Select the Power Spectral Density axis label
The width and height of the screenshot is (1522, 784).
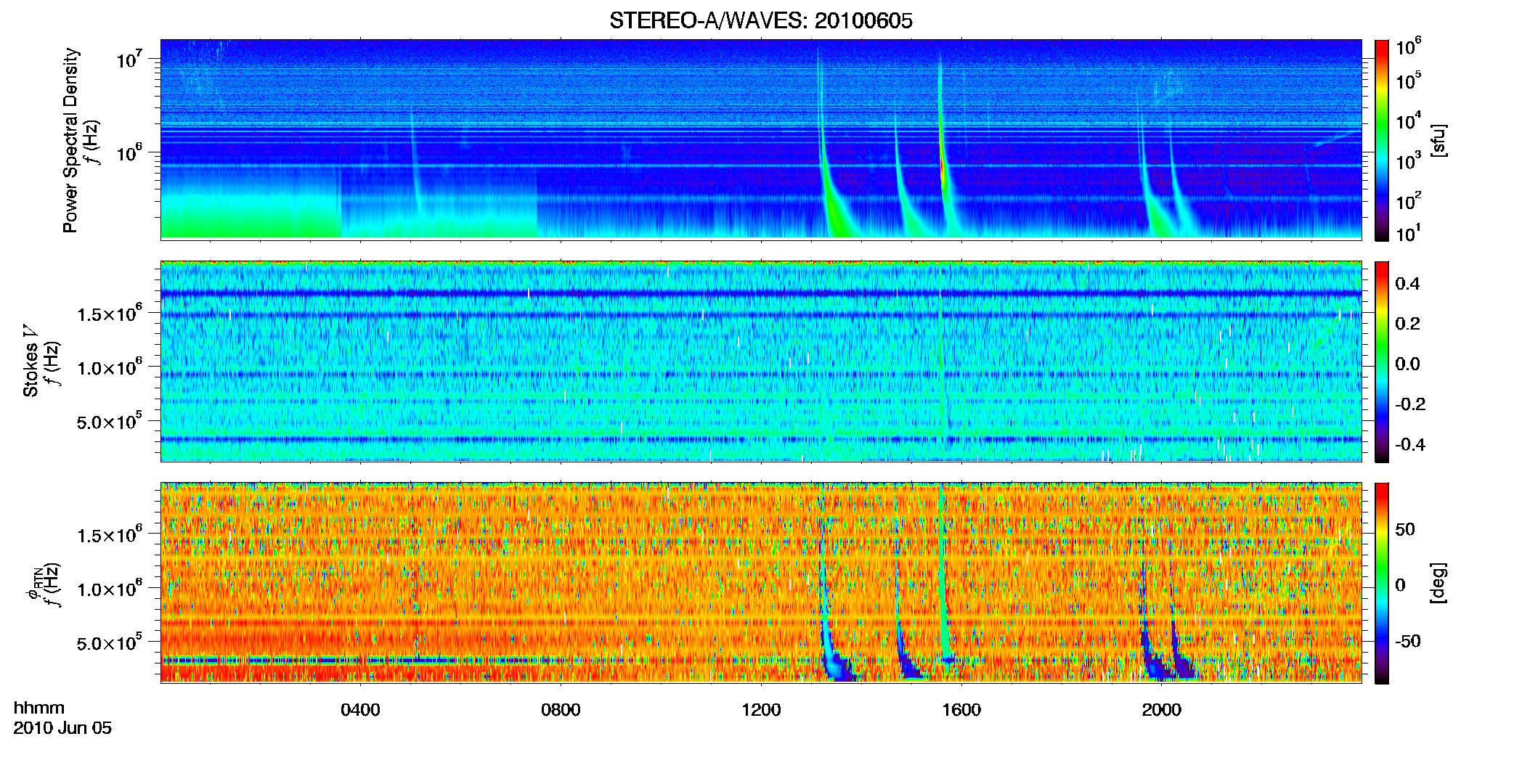[x=70, y=140]
